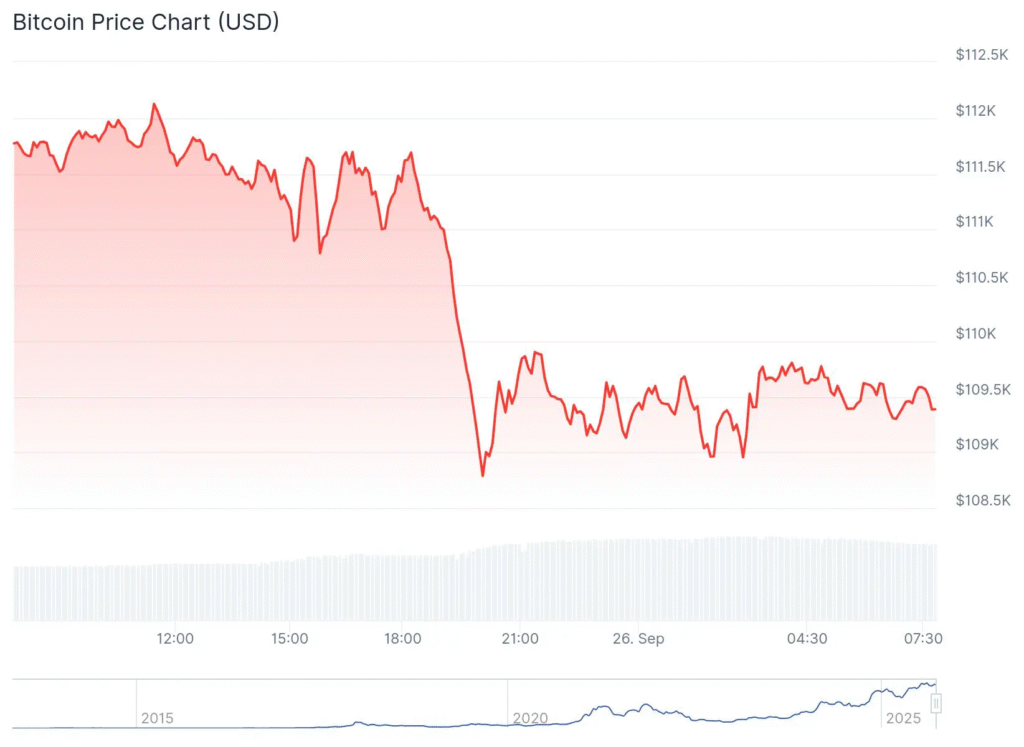1024x747 pixels.
Task: Click the volume bars below 18:00
Action: click(402, 588)
